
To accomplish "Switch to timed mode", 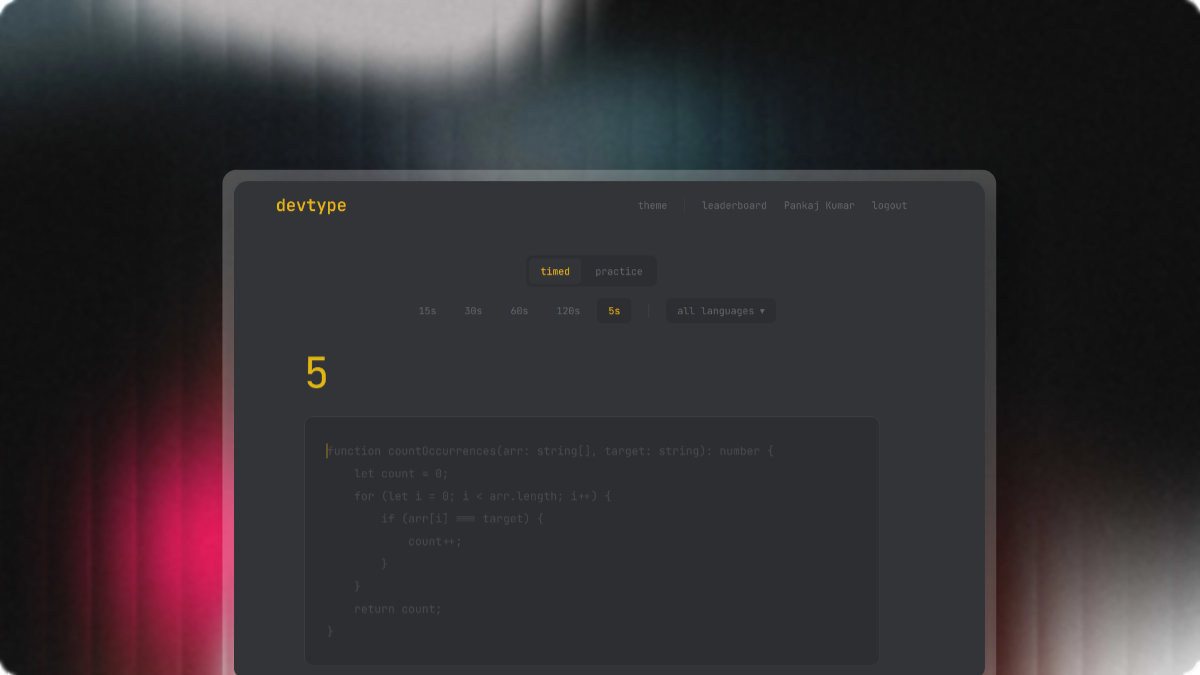I will tap(555, 271).
